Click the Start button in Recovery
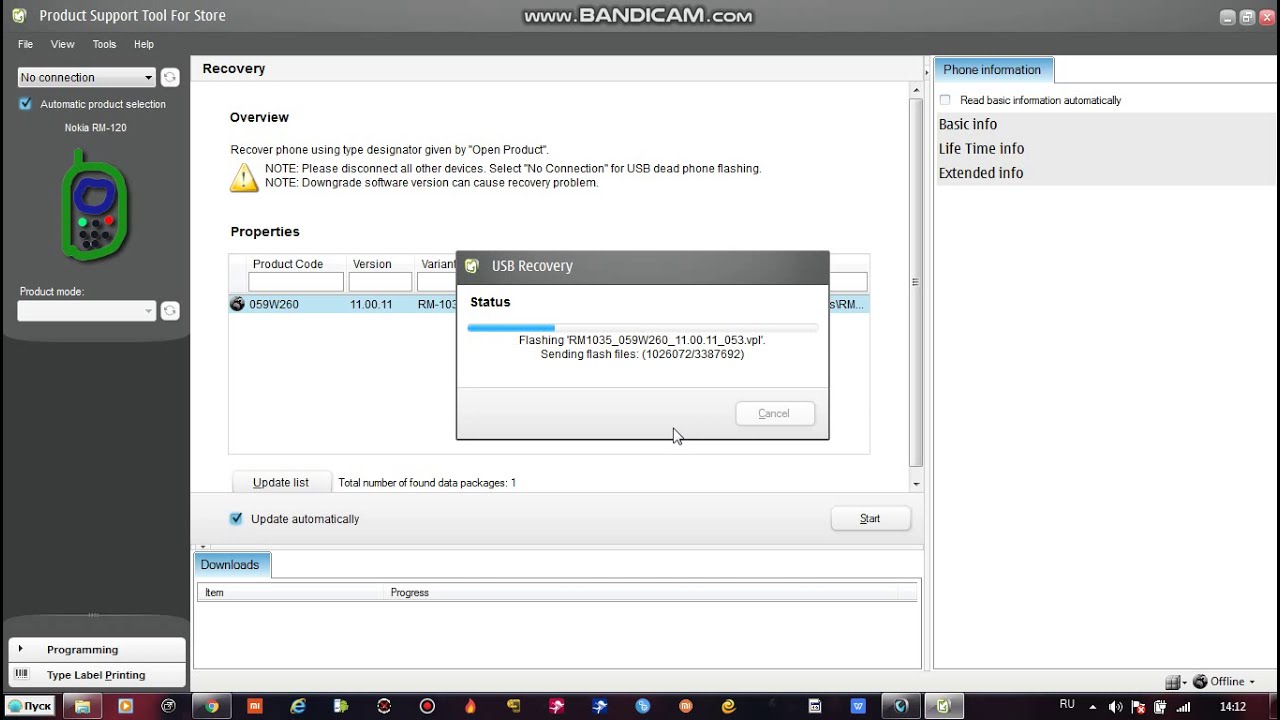 (x=870, y=518)
